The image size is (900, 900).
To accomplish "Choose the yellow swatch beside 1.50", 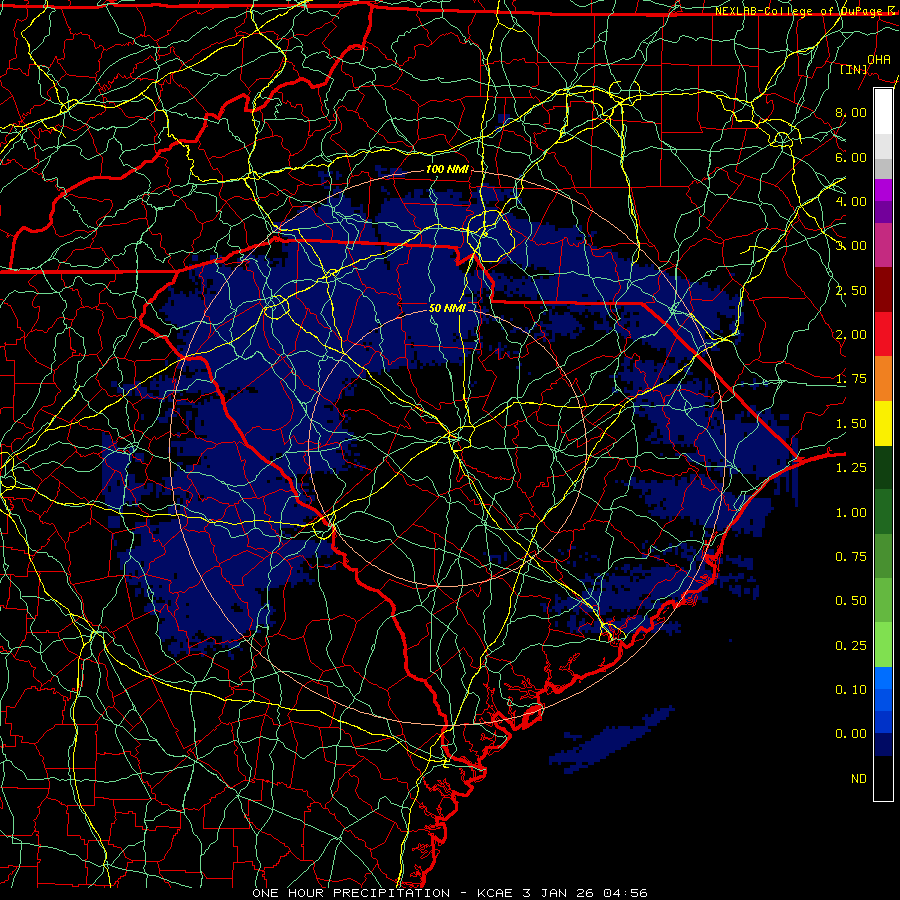I will click(x=883, y=423).
